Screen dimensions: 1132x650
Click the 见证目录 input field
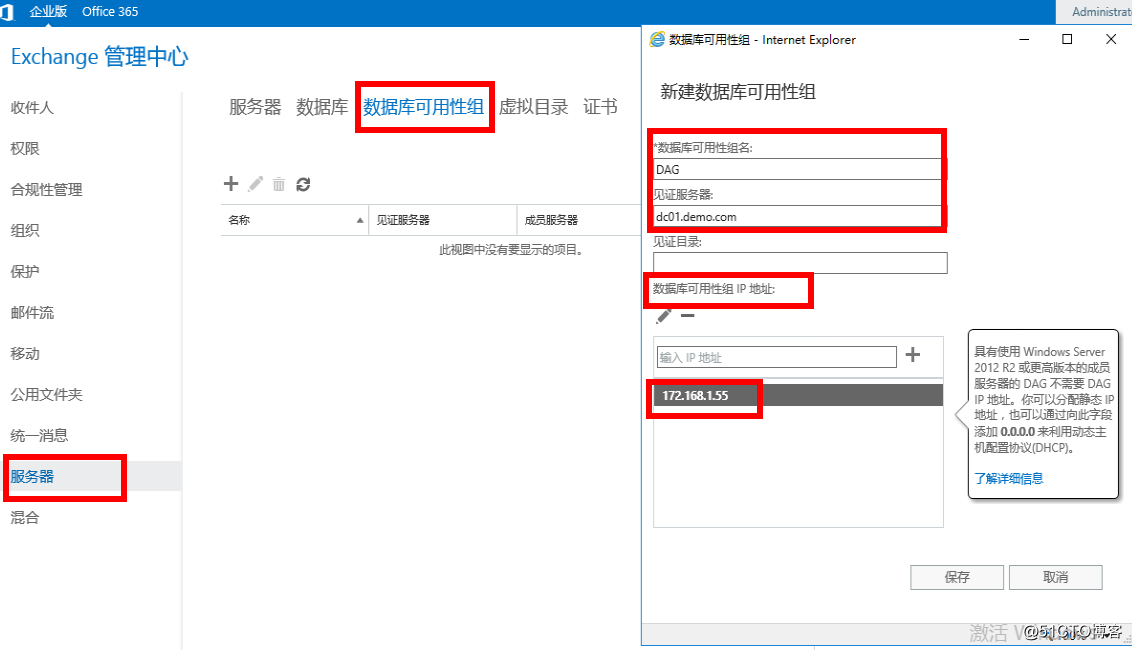(800, 263)
